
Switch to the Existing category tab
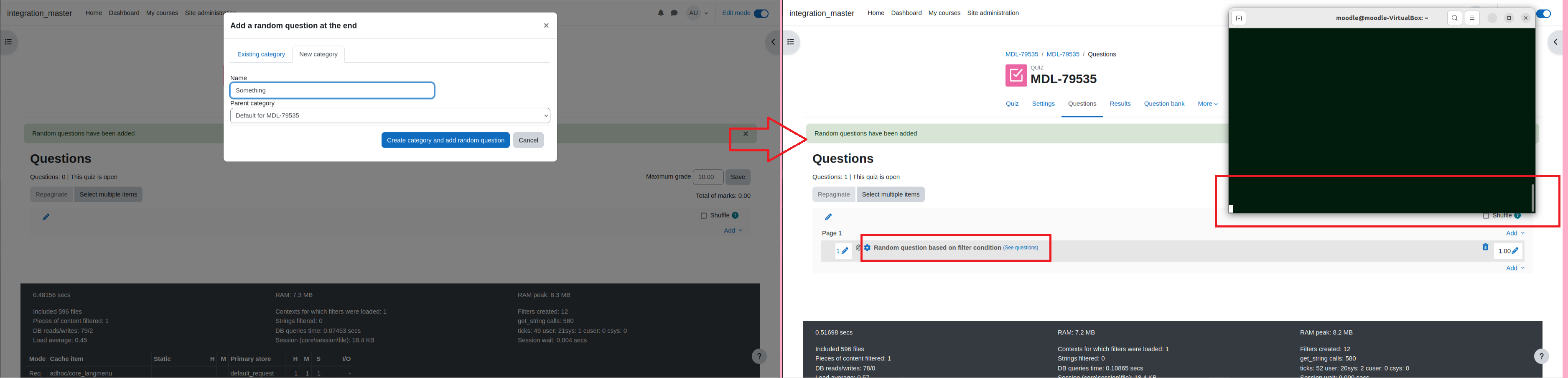coord(260,54)
